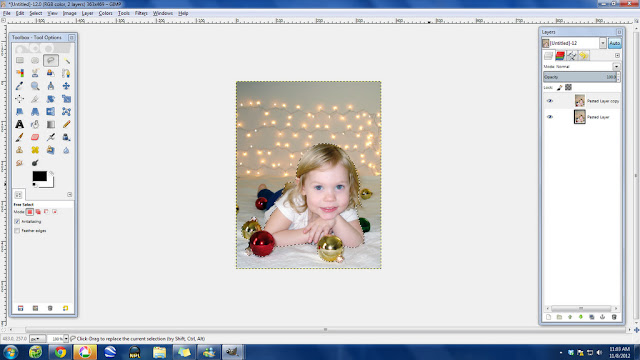
Task: Hide the Pasted Layer copy layer
Action: coord(549,101)
